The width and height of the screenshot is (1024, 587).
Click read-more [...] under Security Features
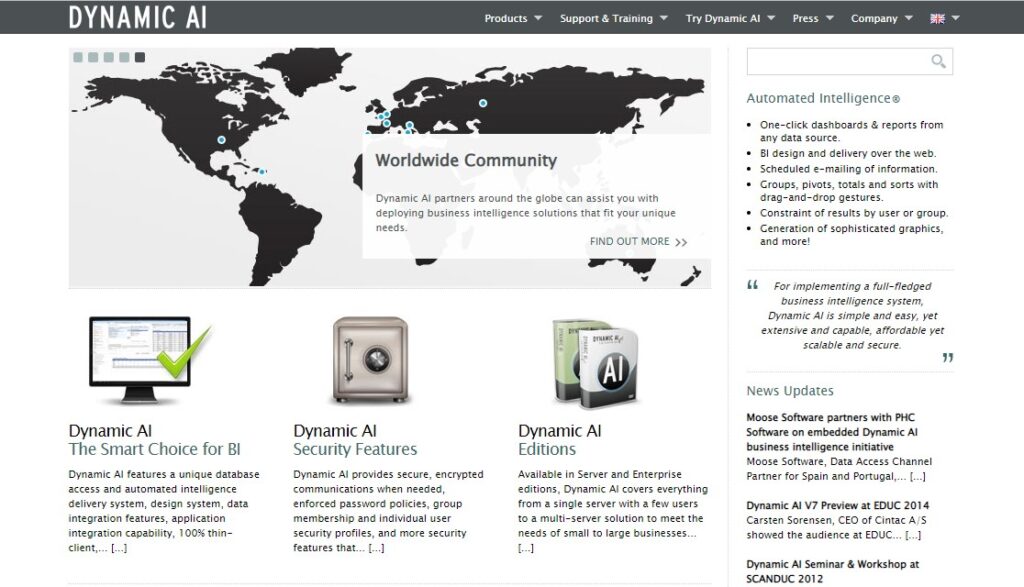click(x=376, y=548)
